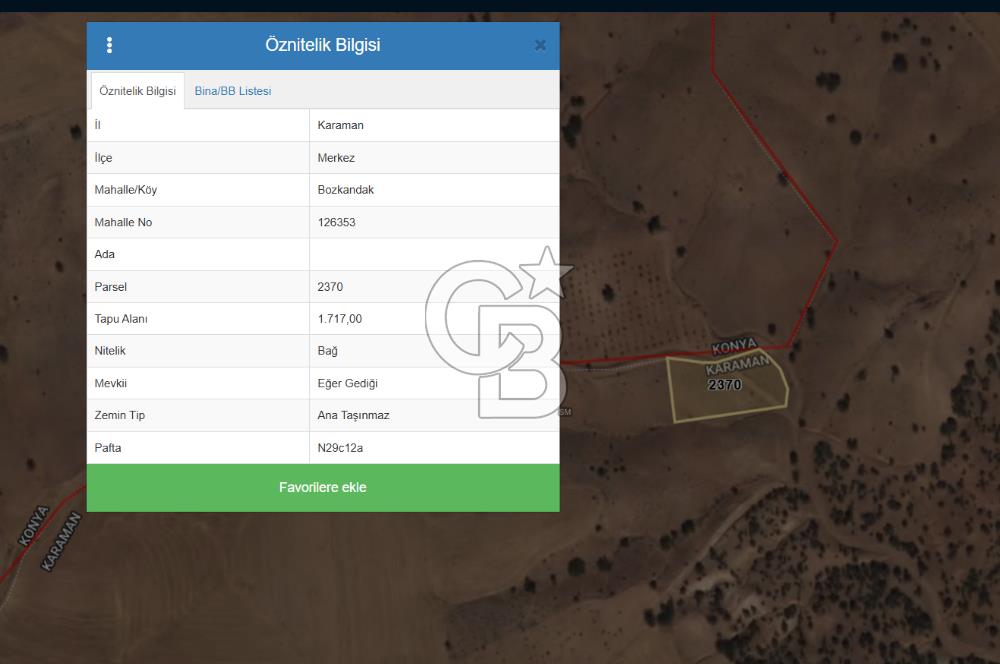Screen dimensions: 1000x664
Task: Close the Öznitelik Bilgisi dialog
Action: tap(540, 45)
